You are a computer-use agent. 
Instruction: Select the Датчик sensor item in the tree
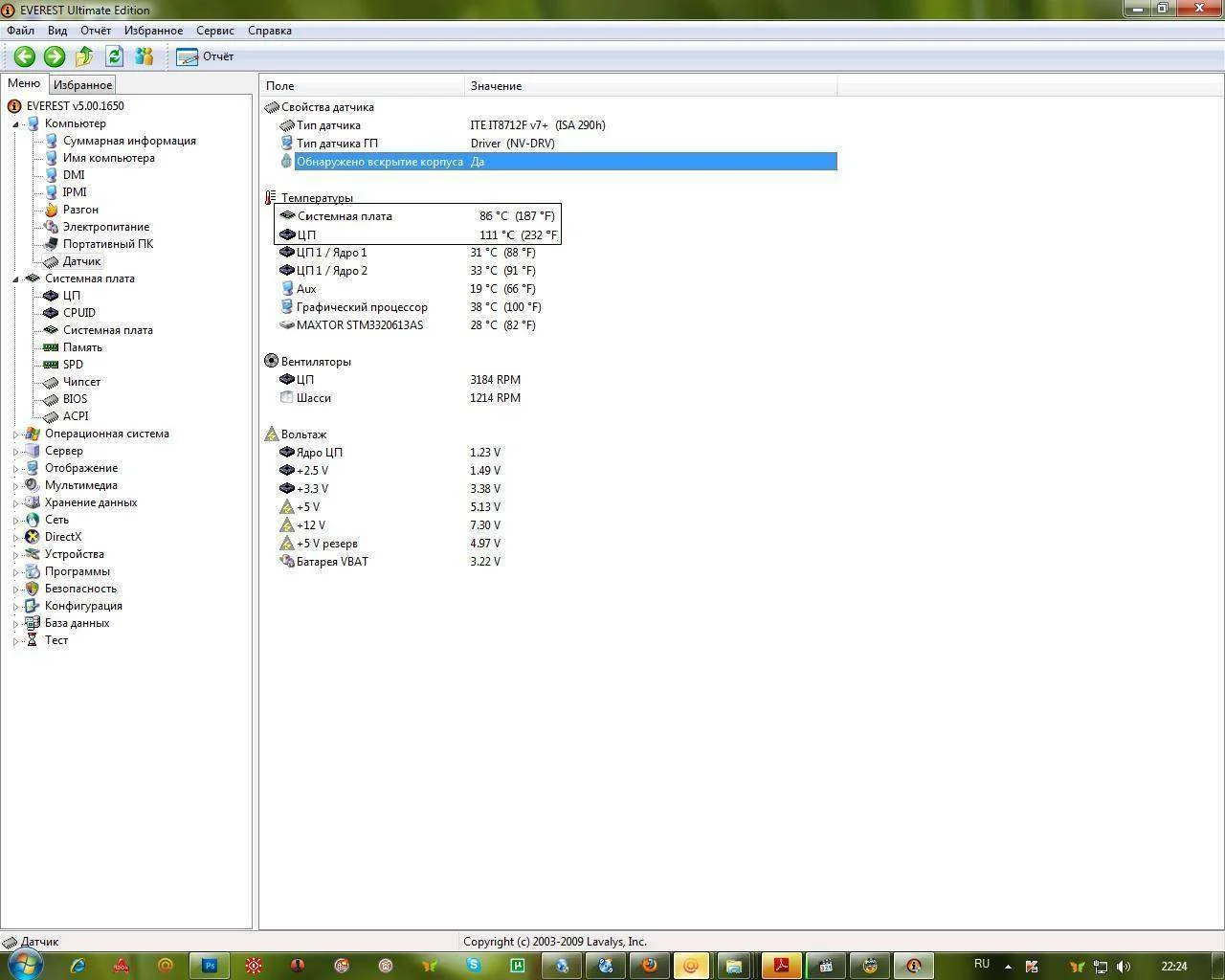point(81,261)
